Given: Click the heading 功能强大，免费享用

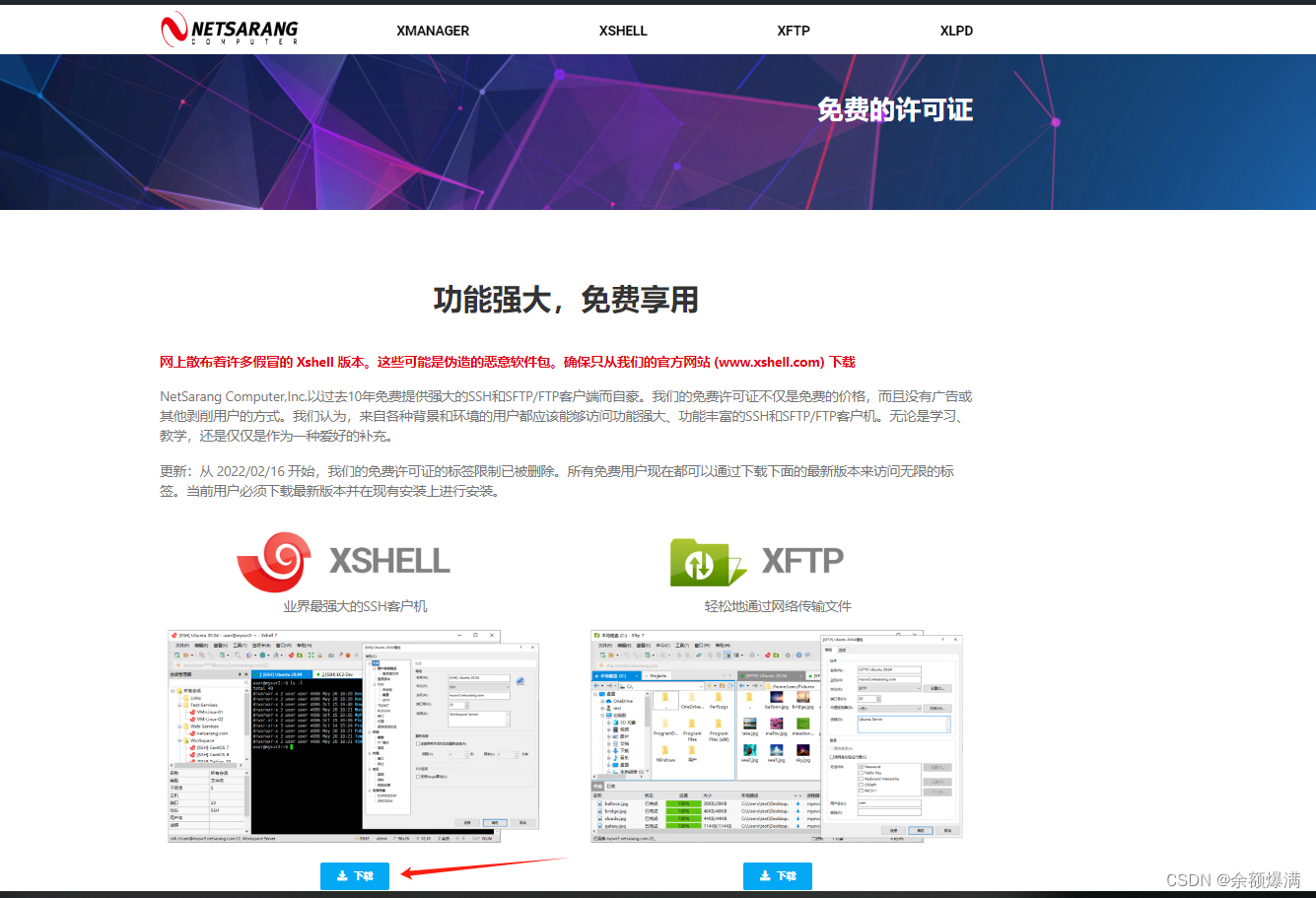Looking at the screenshot, I should [x=566, y=299].
